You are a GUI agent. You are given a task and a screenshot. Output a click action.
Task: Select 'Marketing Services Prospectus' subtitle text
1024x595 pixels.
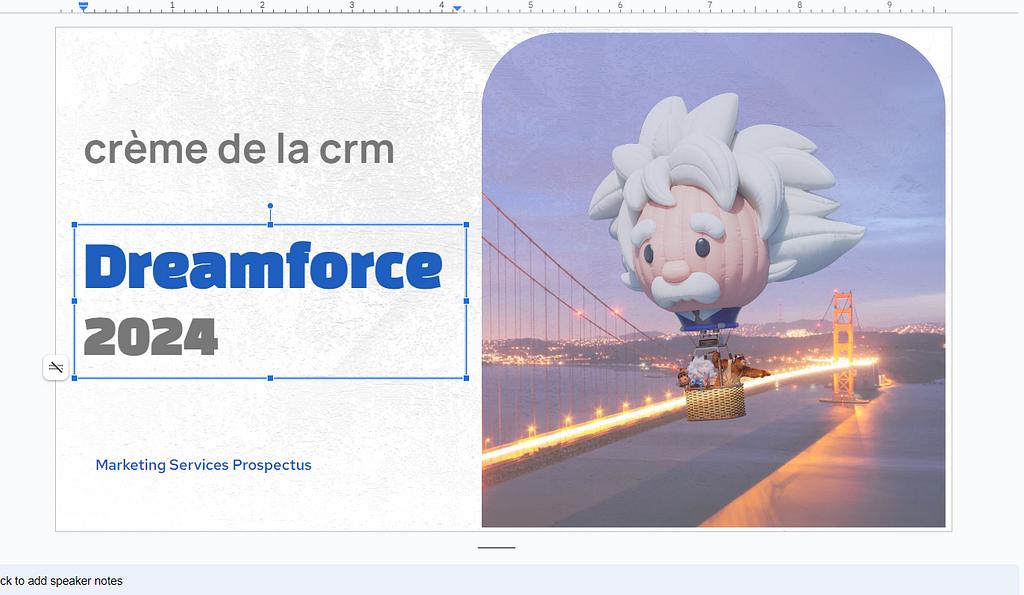pyautogui.click(x=203, y=465)
